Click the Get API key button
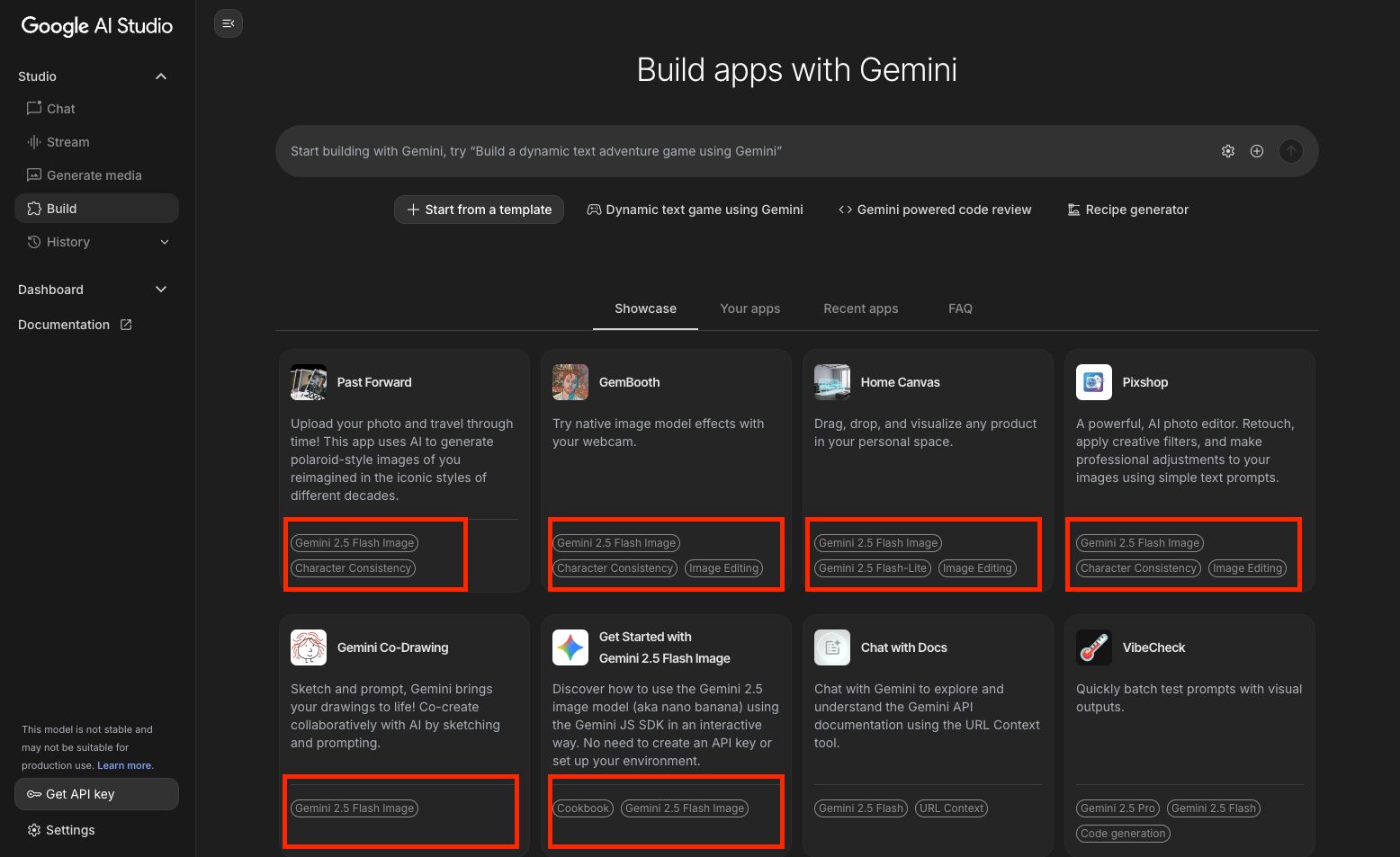 point(96,794)
